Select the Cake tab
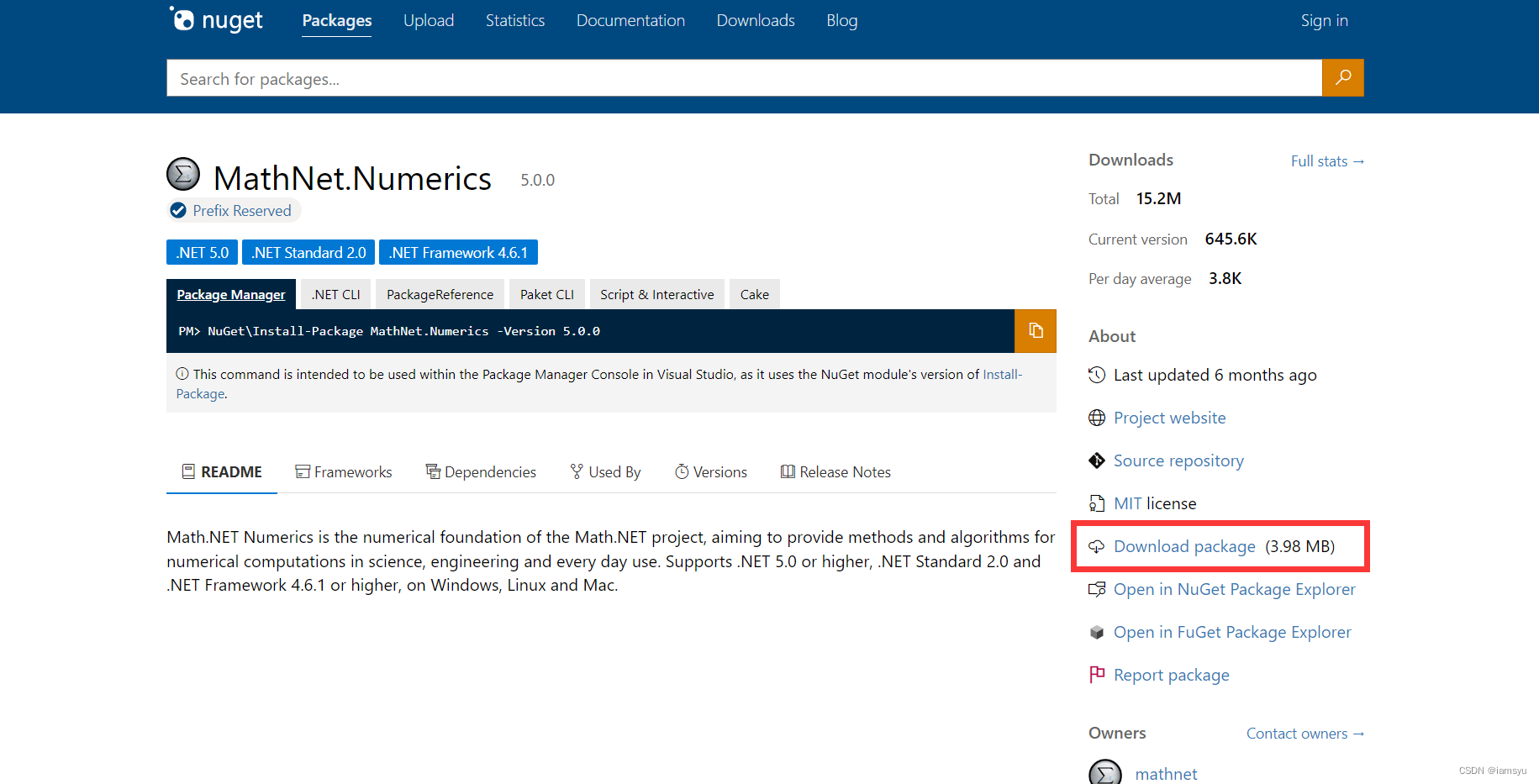Screen dimensions: 1539x784 point(755,294)
